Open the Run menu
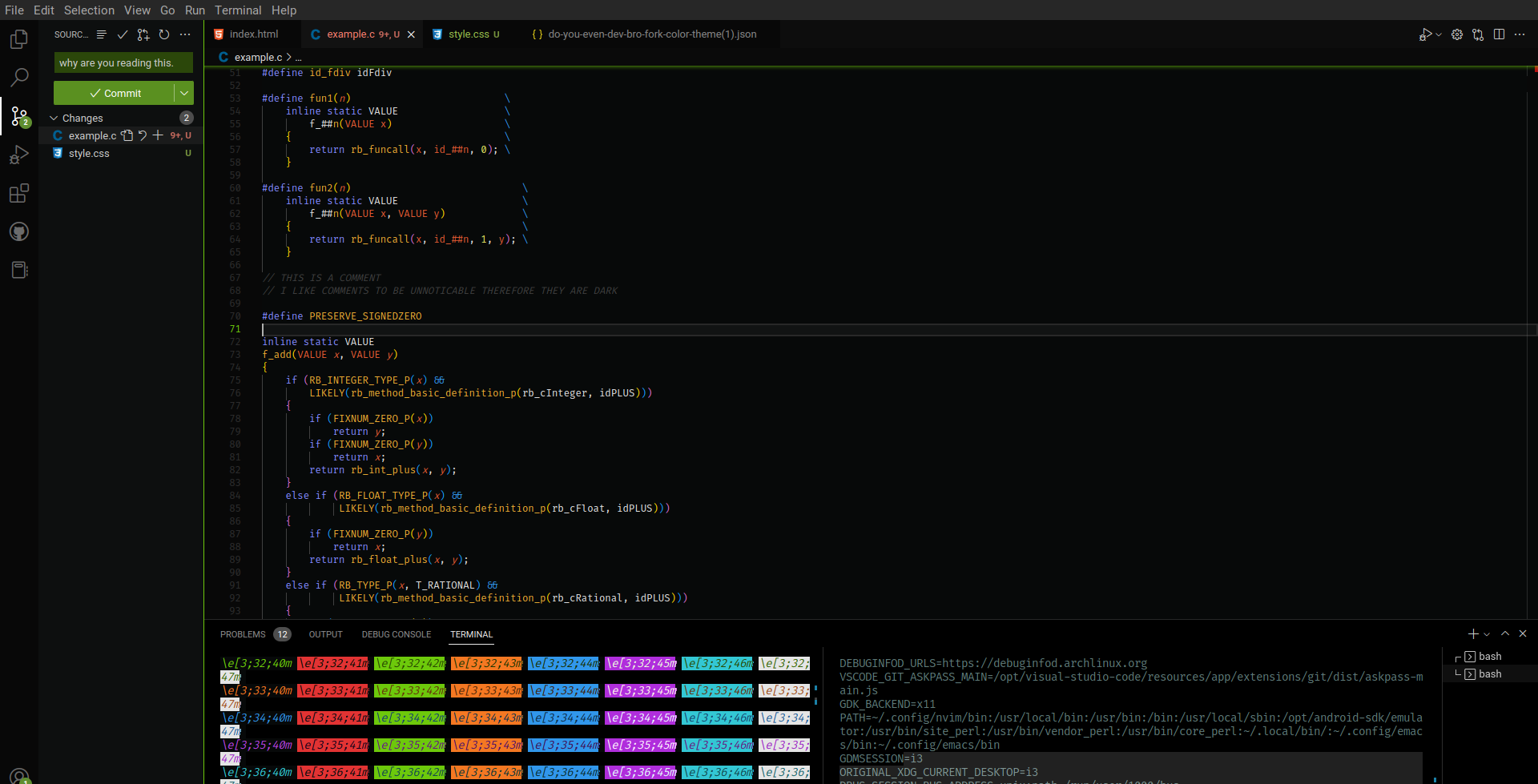 click(195, 10)
